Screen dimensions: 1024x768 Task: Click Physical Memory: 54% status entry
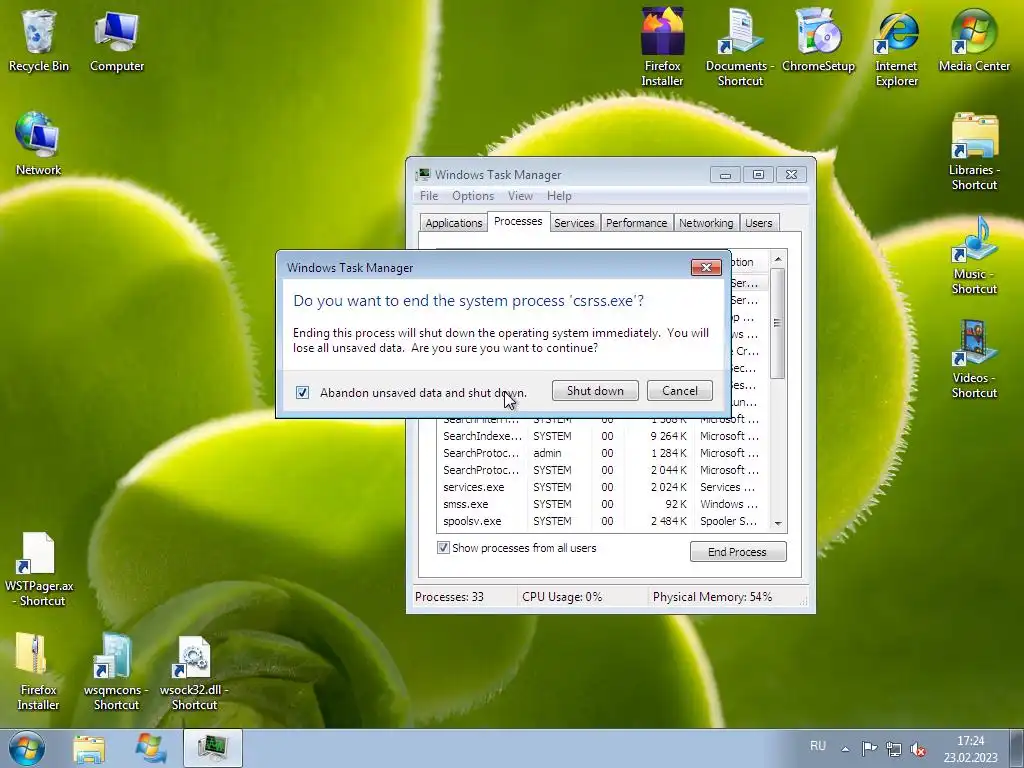coord(712,597)
